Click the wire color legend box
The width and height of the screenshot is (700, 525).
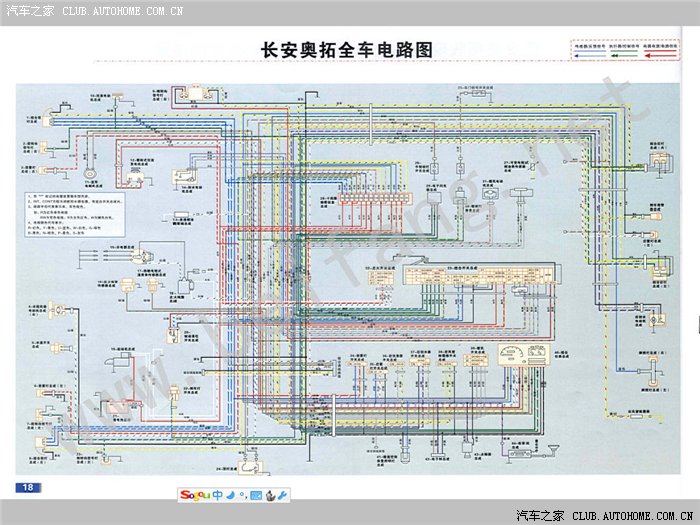pyautogui.click(x=625, y=50)
